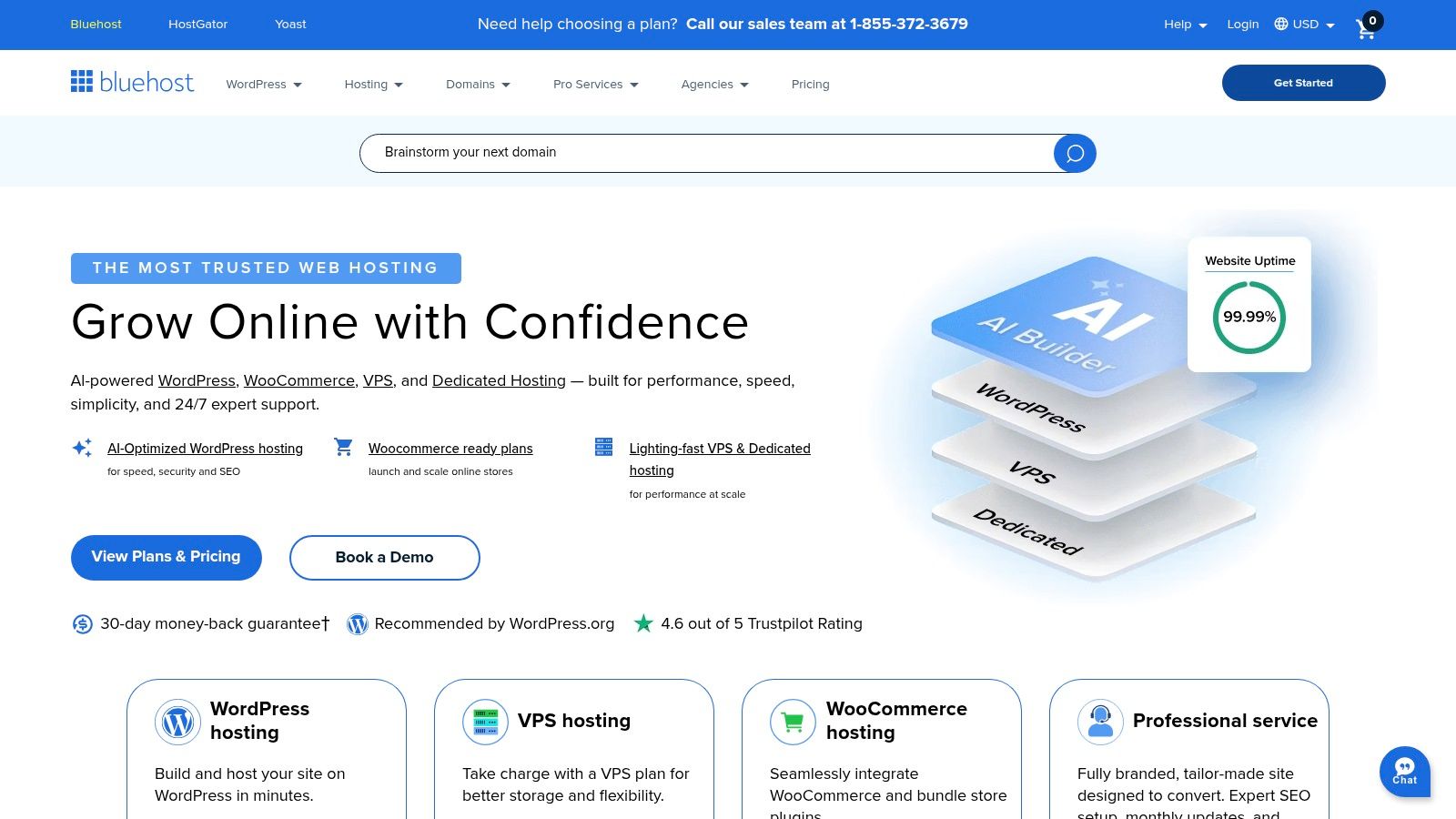Image resolution: width=1456 pixels, height=819 pixels.
Task: Open the Chat widget in the corner
Action: (1405, 772)
